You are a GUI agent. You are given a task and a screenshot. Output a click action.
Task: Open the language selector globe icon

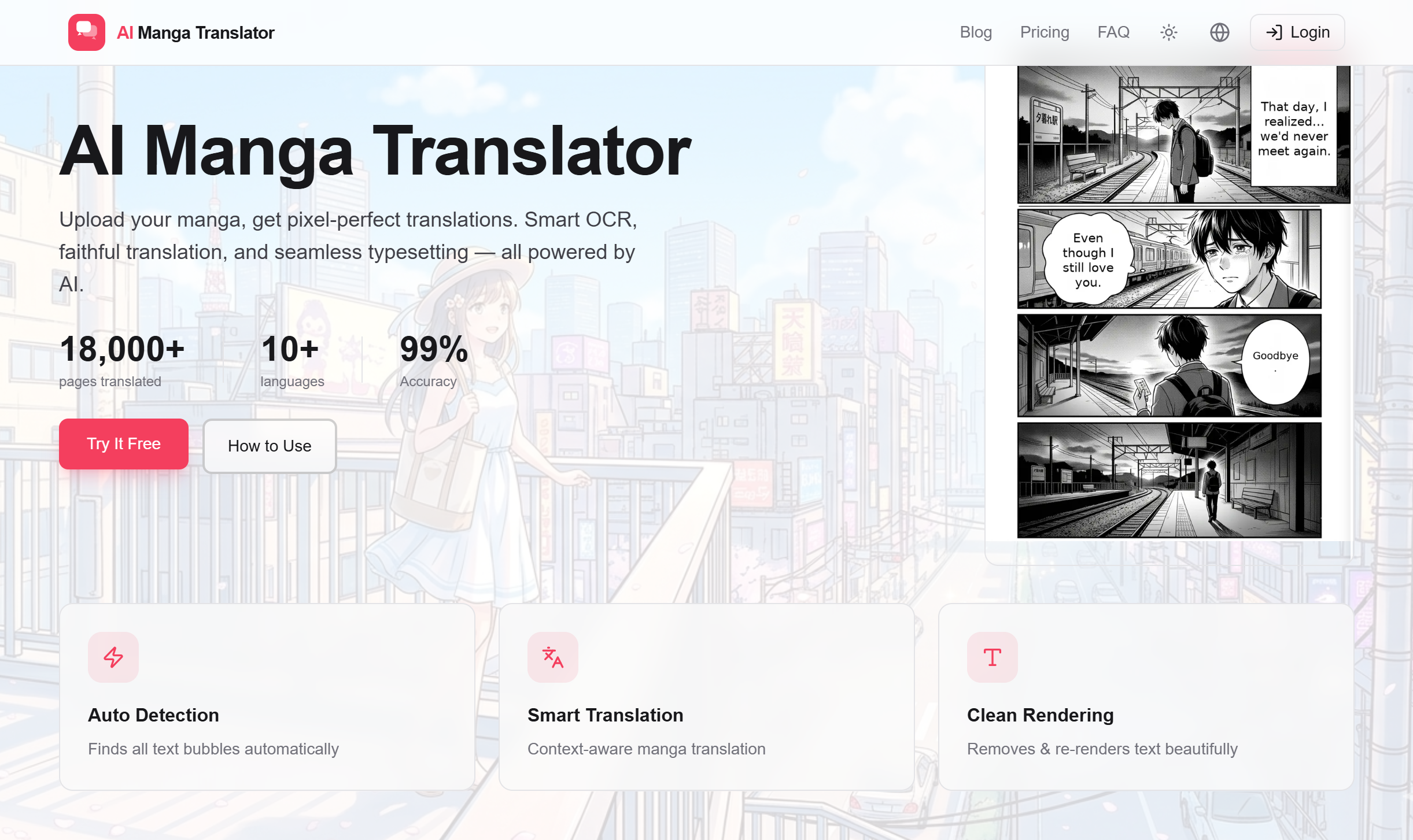coord(1219,32)
